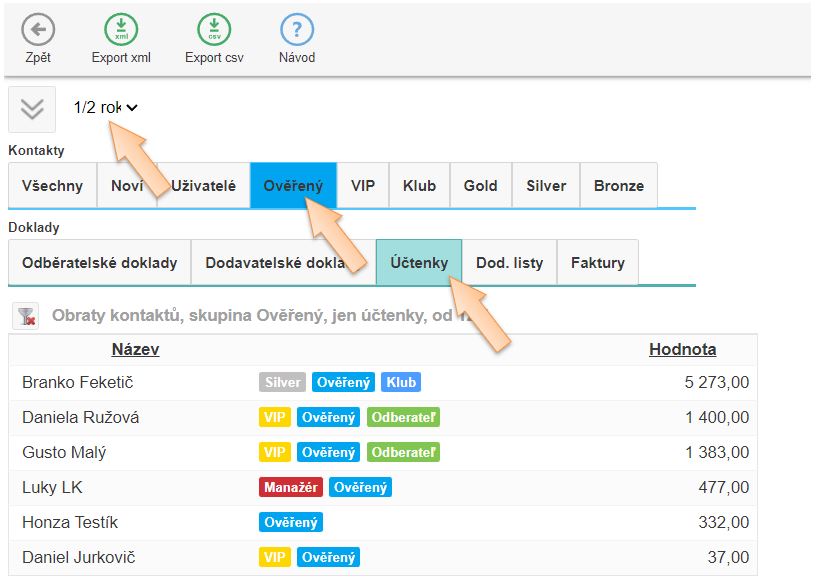Screen dimensions: 828x587
Task: Click the red Manažér tag on Luky LK
Action: (x=289, y=488)
